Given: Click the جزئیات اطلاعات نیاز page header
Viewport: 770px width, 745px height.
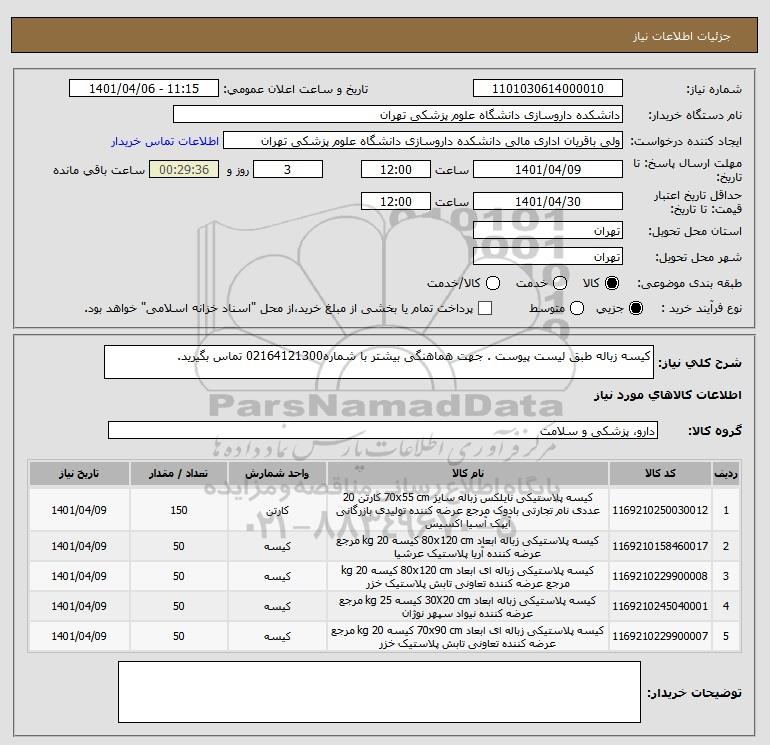Looking at the screenshot, I should point(682,36).
